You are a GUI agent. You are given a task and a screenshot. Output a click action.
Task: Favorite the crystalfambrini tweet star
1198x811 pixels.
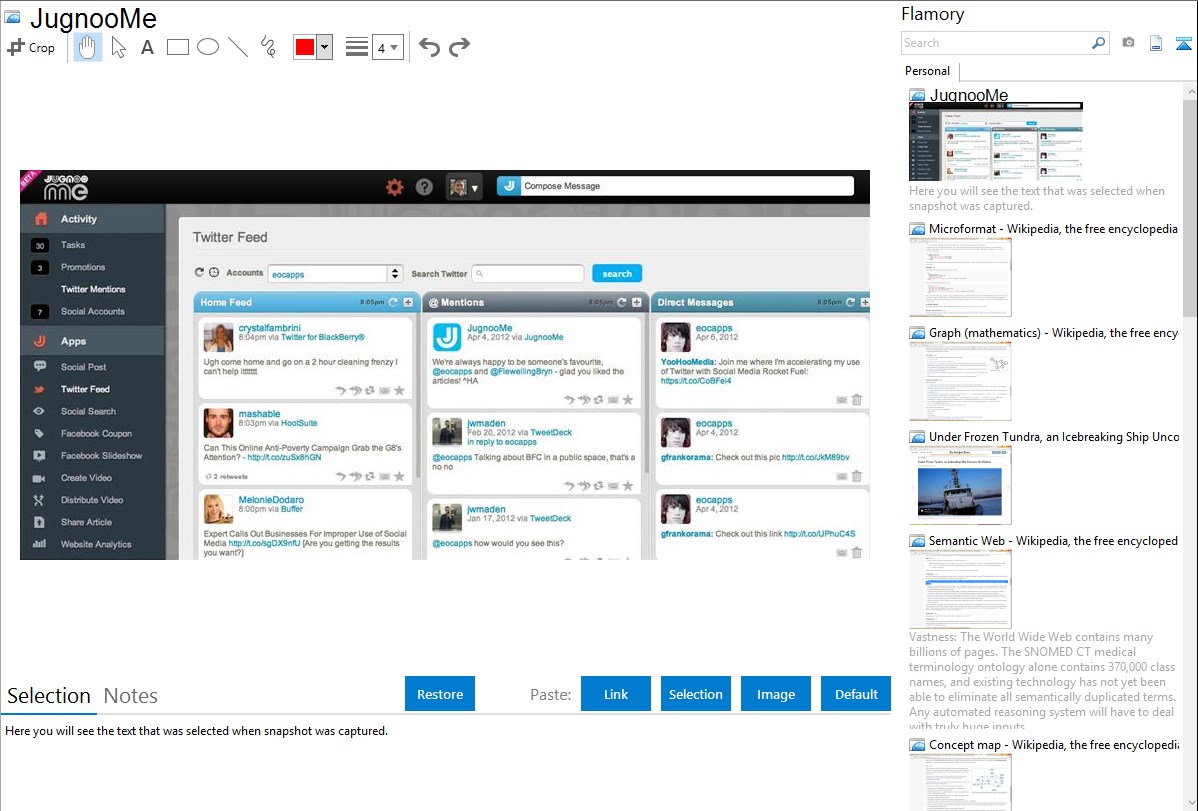(x=399, y=391)
